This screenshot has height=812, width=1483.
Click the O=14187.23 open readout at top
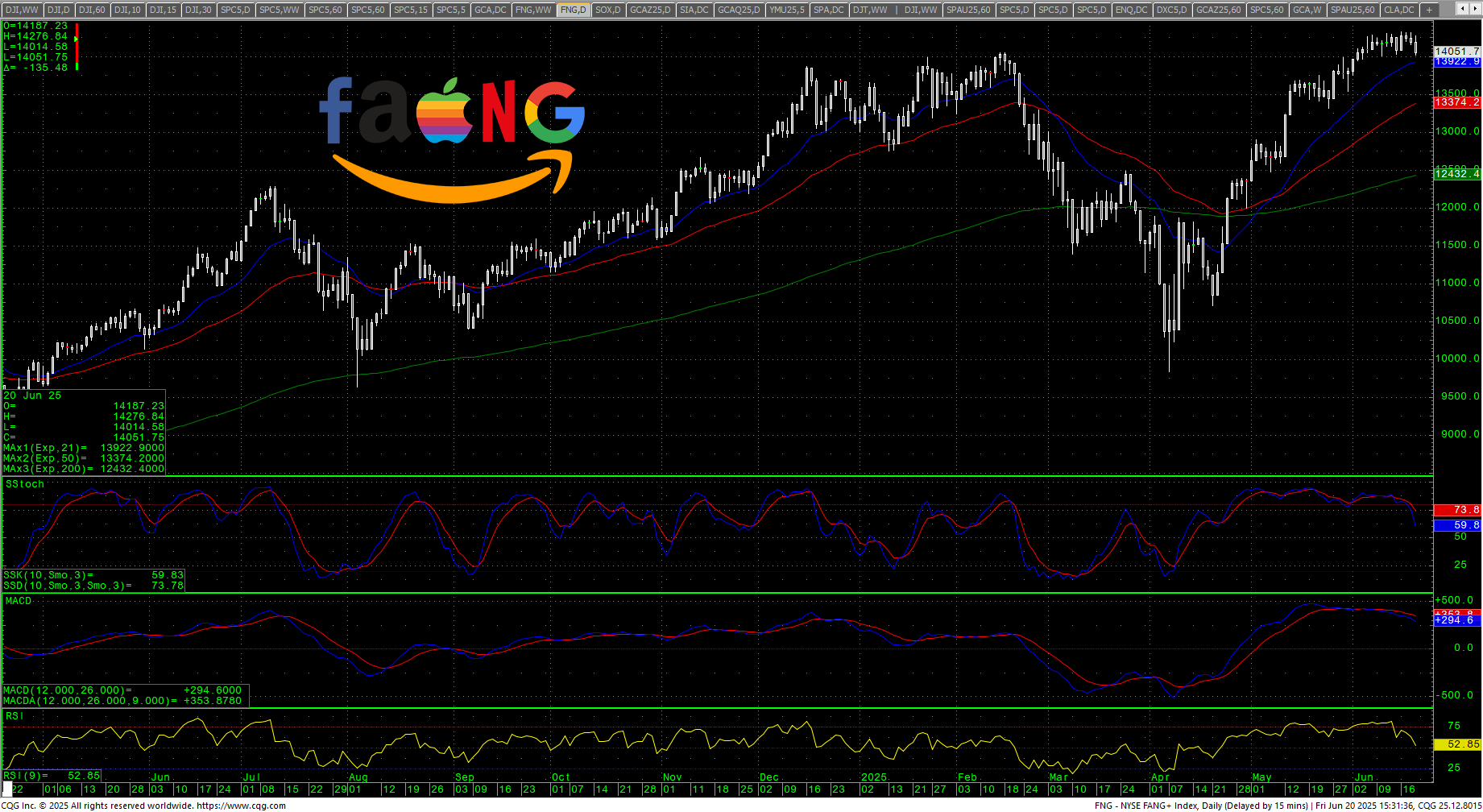point(35,26)
